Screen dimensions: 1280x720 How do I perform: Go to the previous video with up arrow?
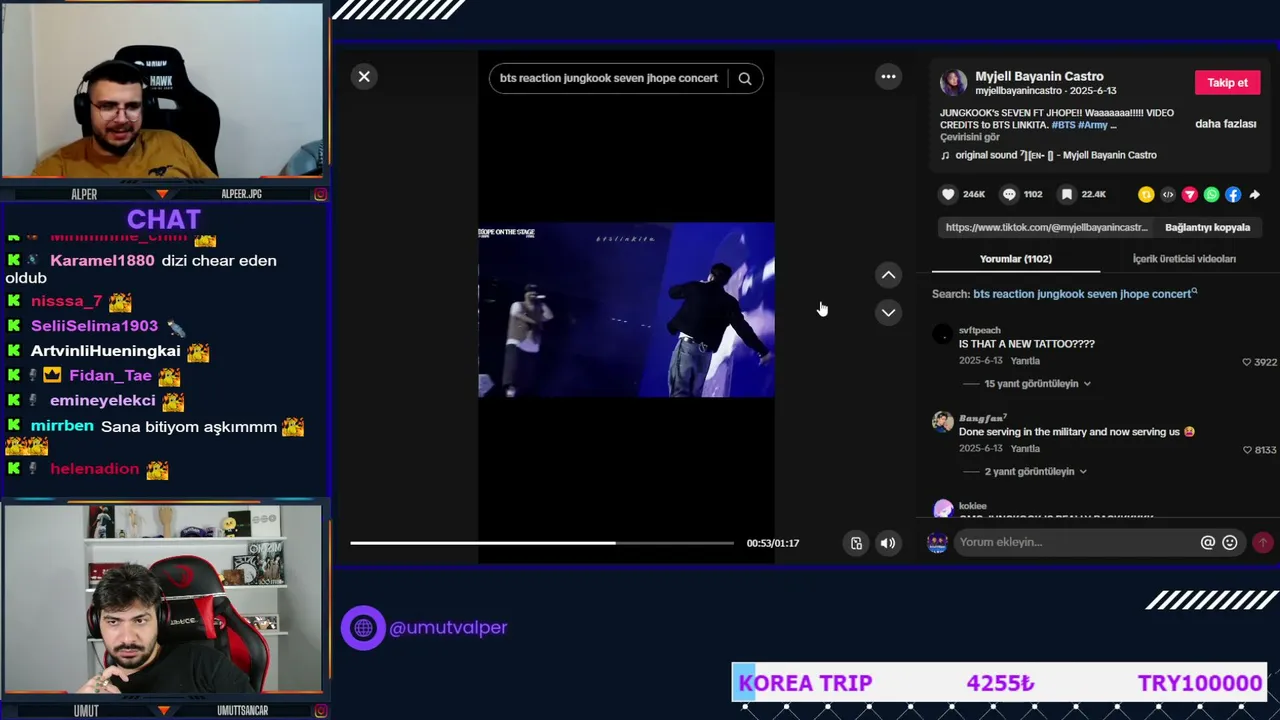tap(888, 275)
